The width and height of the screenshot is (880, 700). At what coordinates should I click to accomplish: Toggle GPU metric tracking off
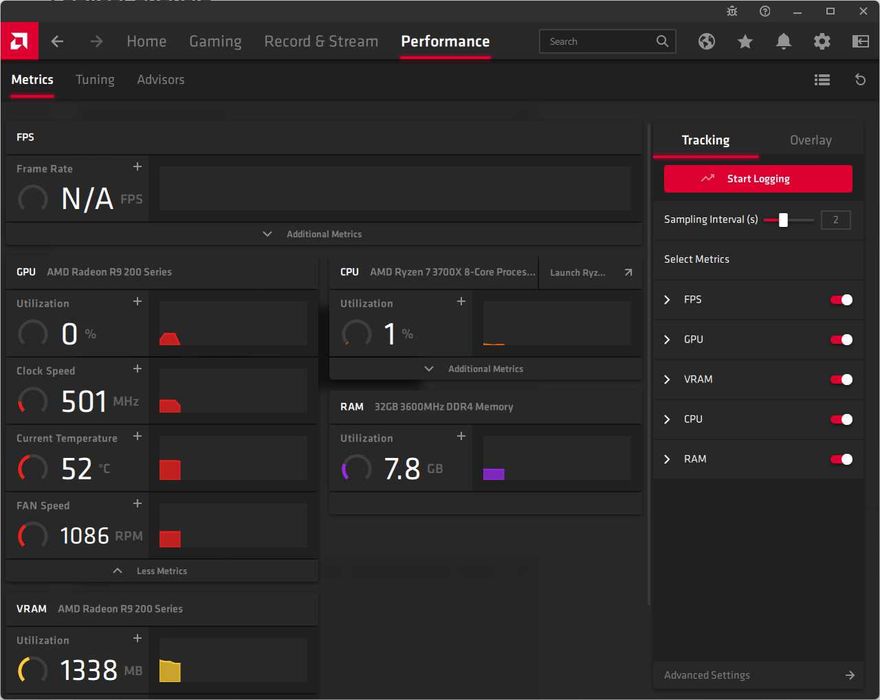[841, 340]
